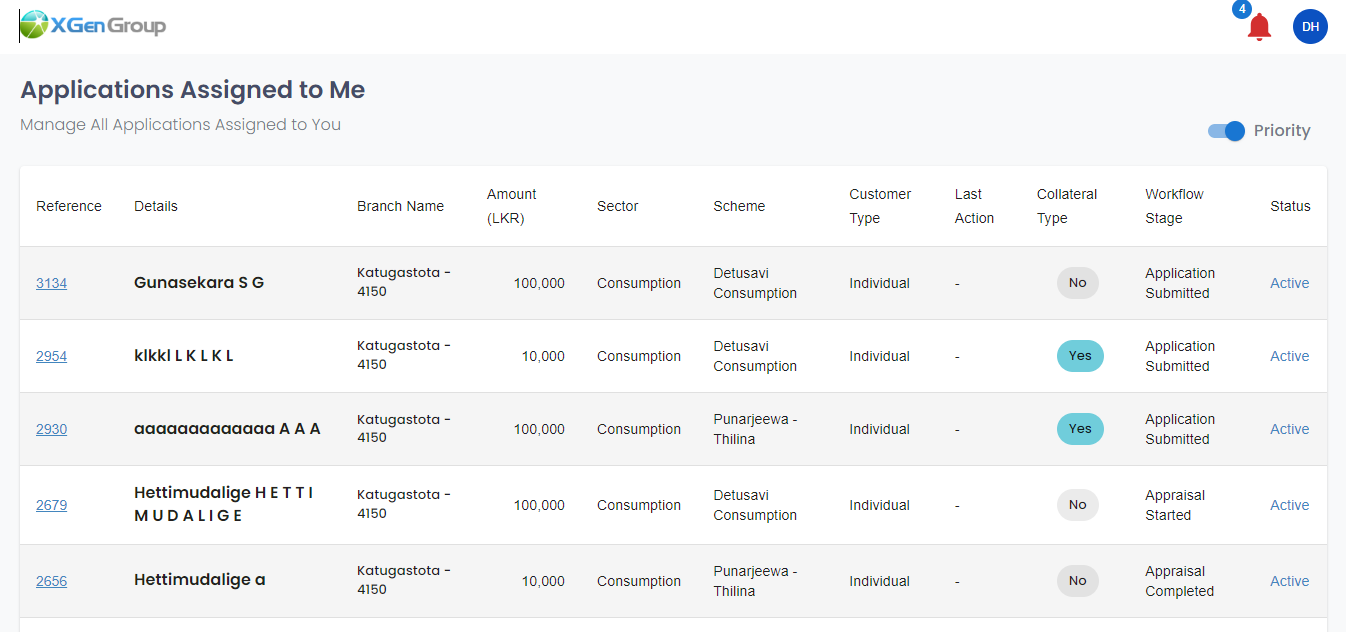Click the Amount (LKR) column header
This screenshot has width=1346, height=632.
click(x=511, y=206)
